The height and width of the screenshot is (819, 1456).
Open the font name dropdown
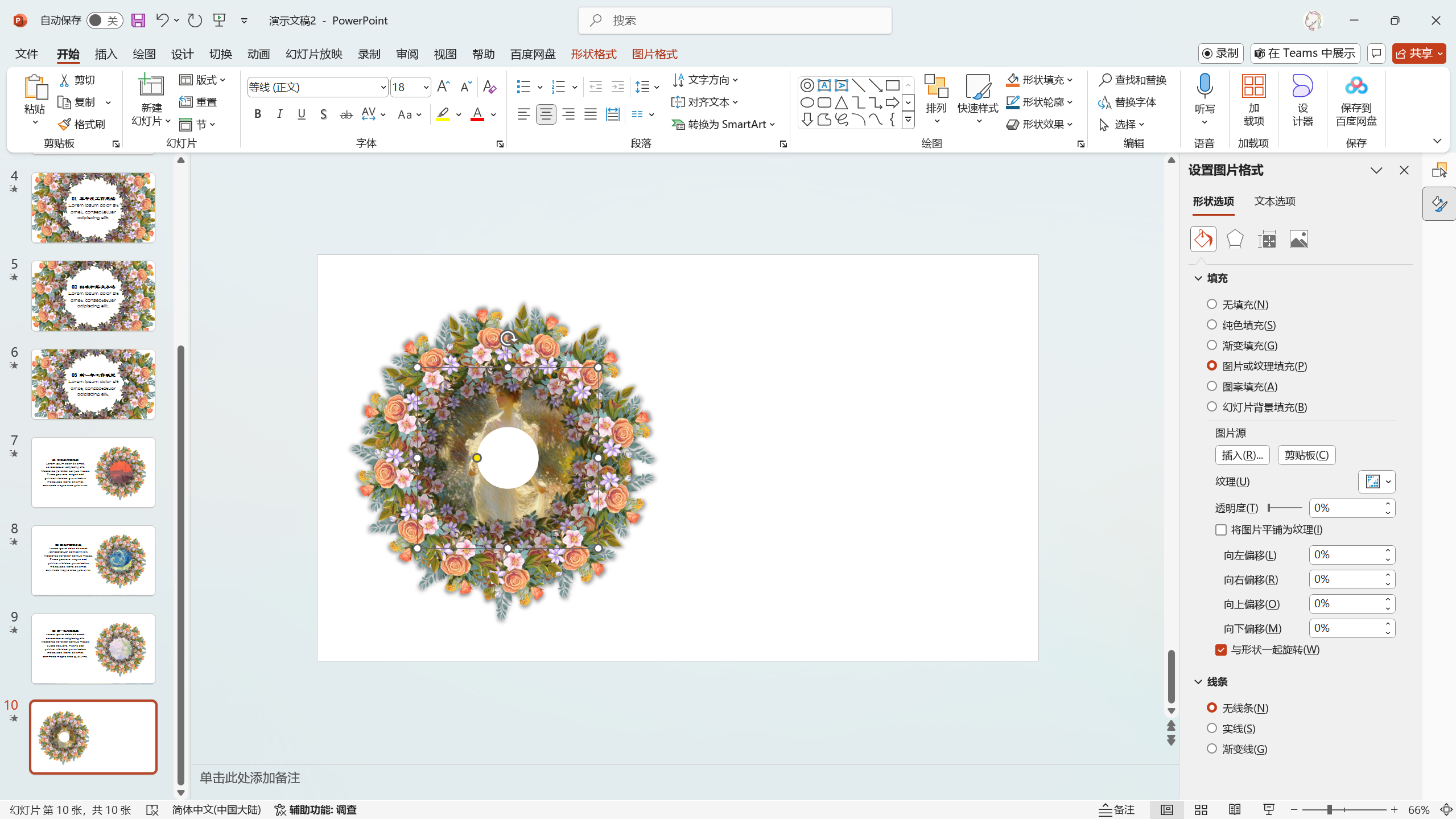383,87
